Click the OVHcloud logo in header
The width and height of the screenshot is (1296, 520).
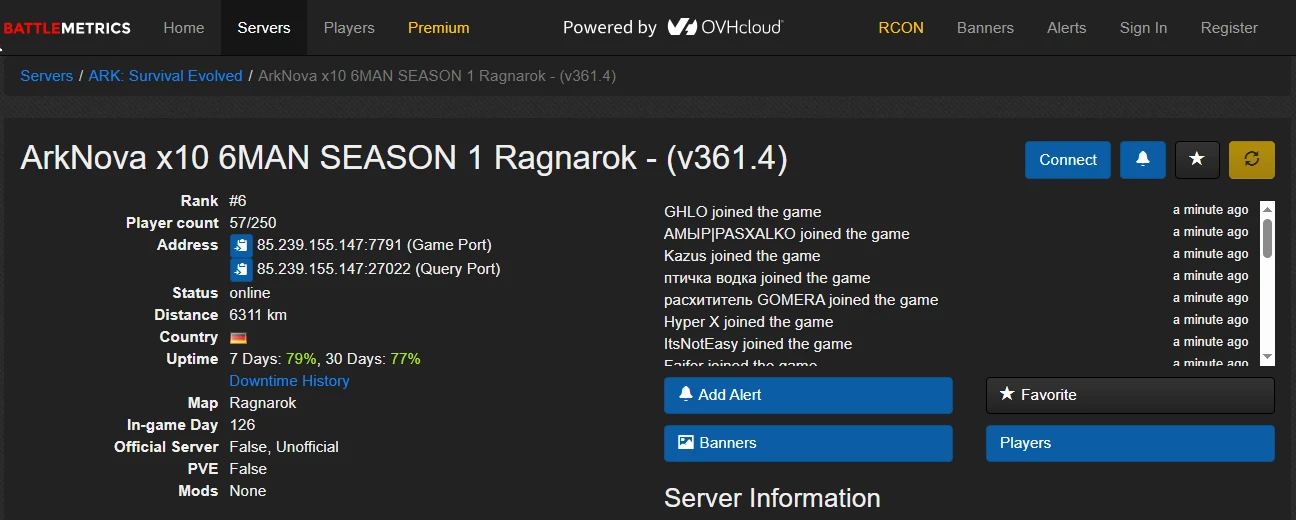(725, 27)
